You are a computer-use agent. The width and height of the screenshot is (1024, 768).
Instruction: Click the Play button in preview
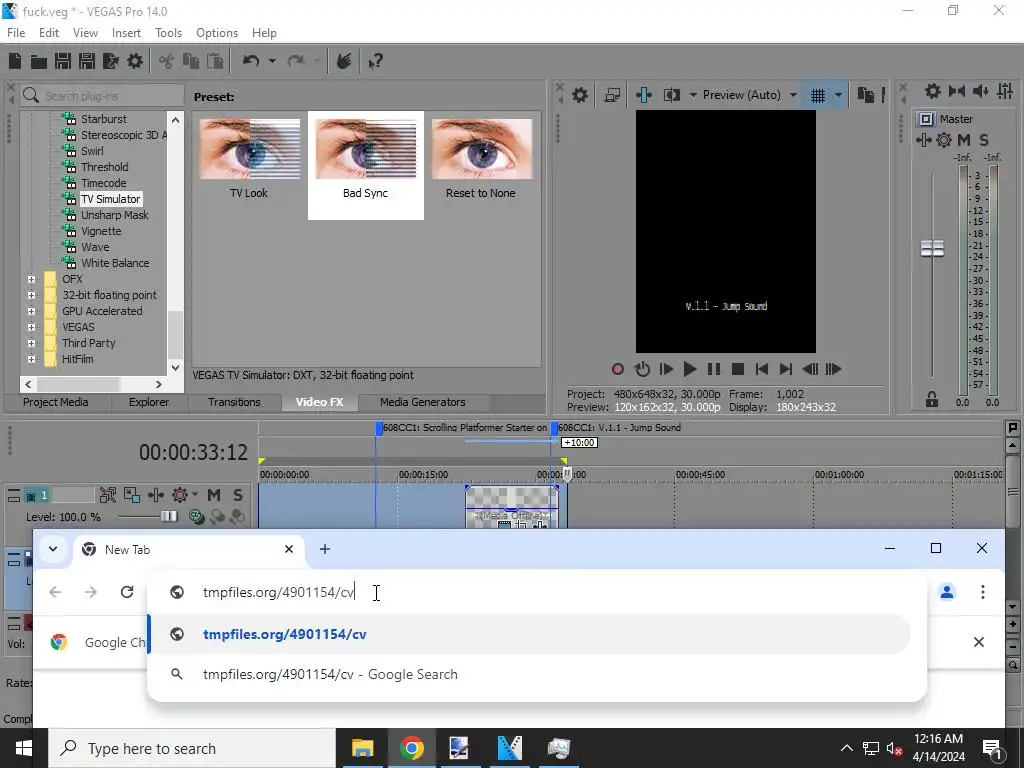[x=690, y=370]
